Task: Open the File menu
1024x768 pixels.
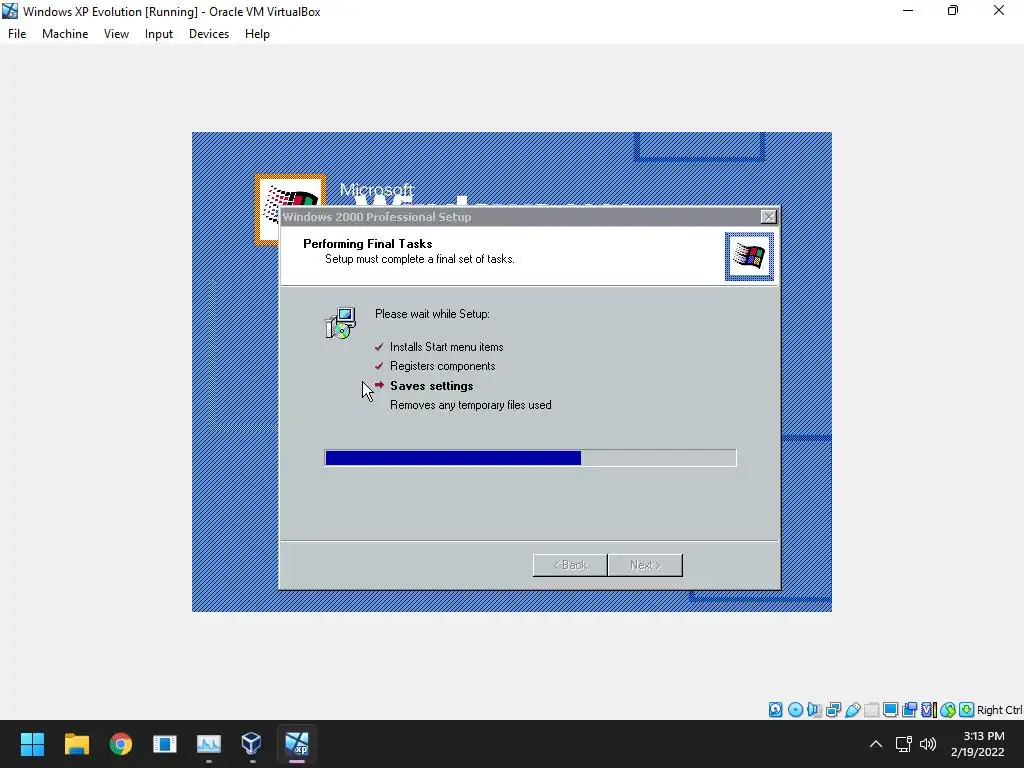Action: click(x=17, y=34)
